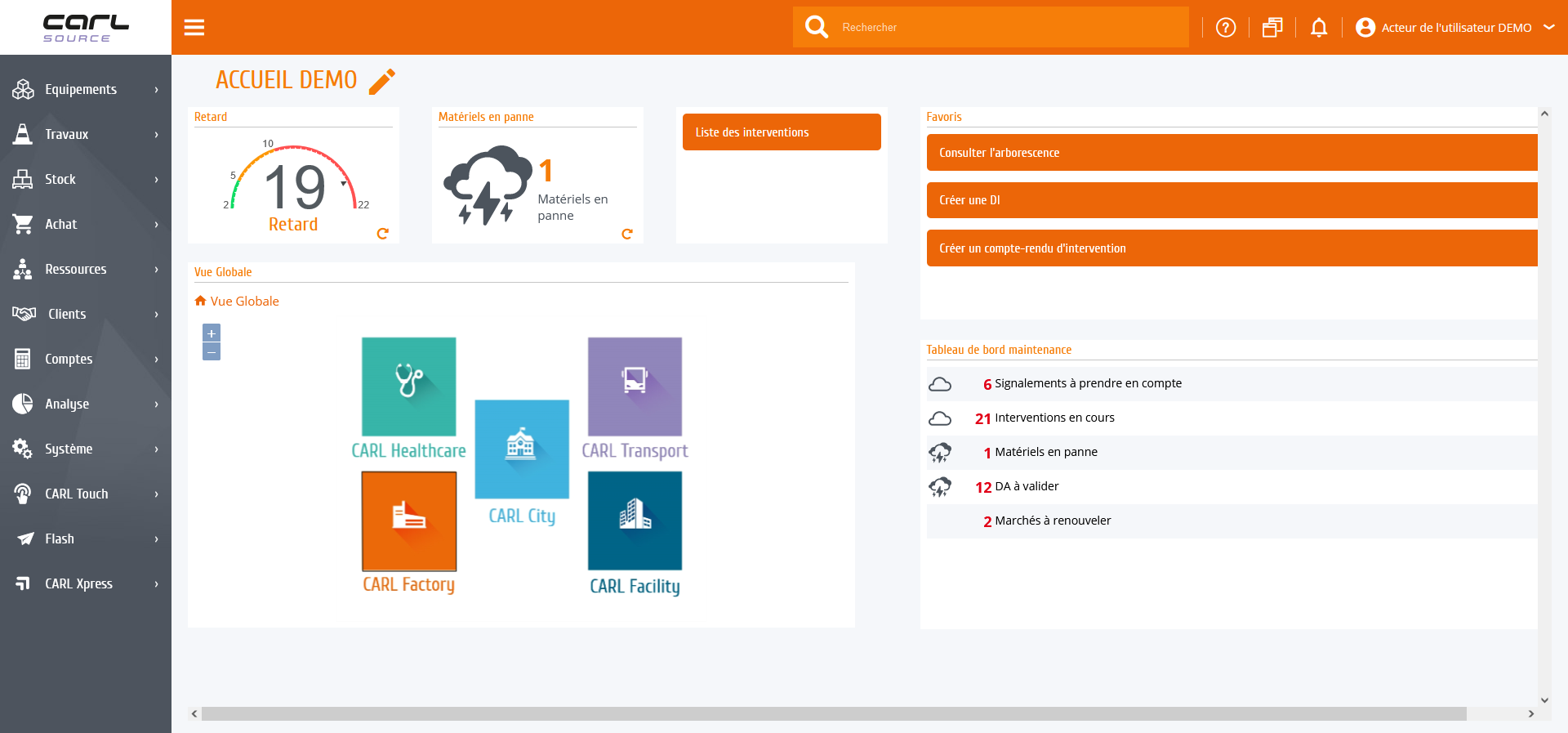Expand the Comptes submenu chevron
Viewport: 1568px width, 733px height.
pos(157,359)
